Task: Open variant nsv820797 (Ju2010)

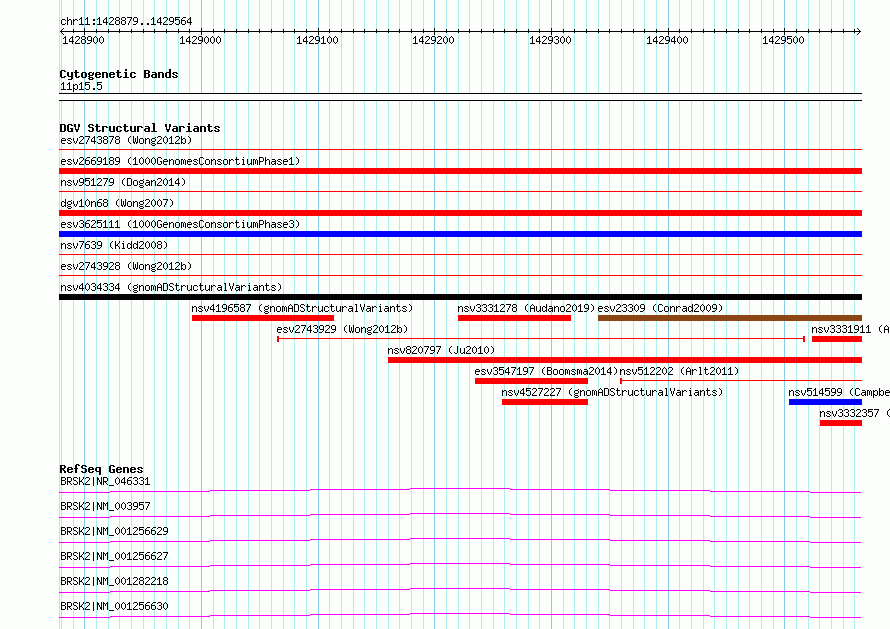Action: pyautogui.click(x=441, y=350)
